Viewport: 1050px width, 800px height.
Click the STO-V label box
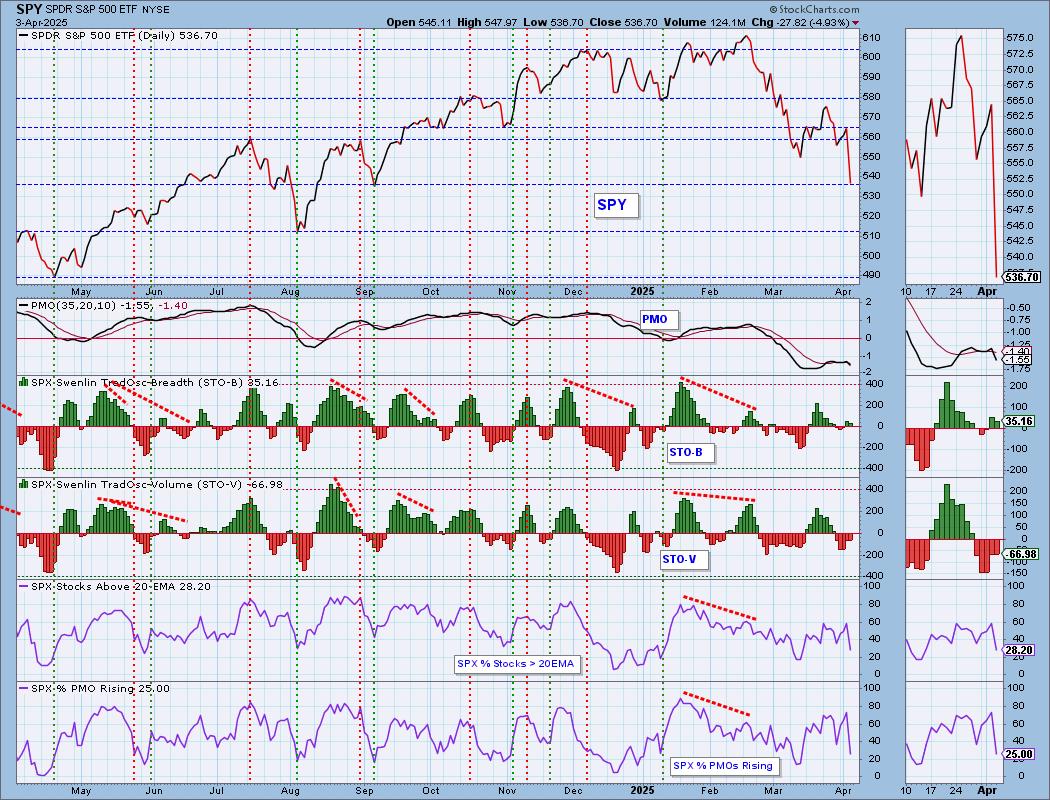point(683,559)
